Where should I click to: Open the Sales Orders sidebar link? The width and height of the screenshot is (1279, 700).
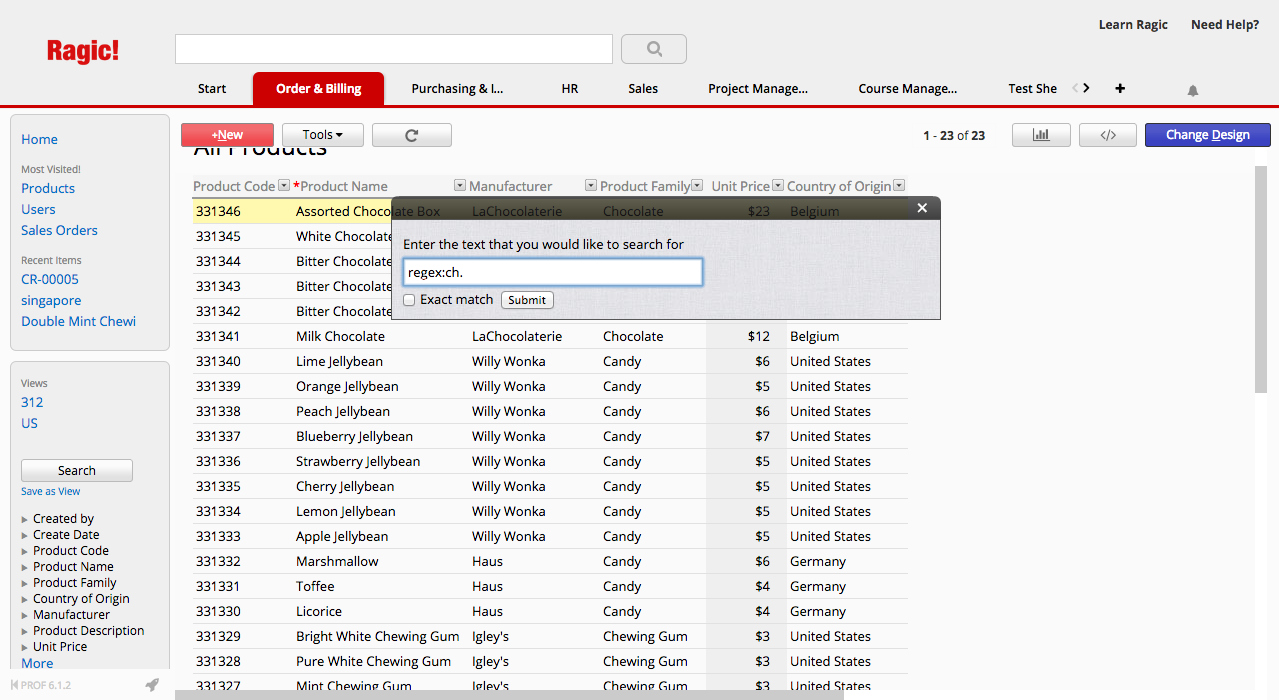60,231
